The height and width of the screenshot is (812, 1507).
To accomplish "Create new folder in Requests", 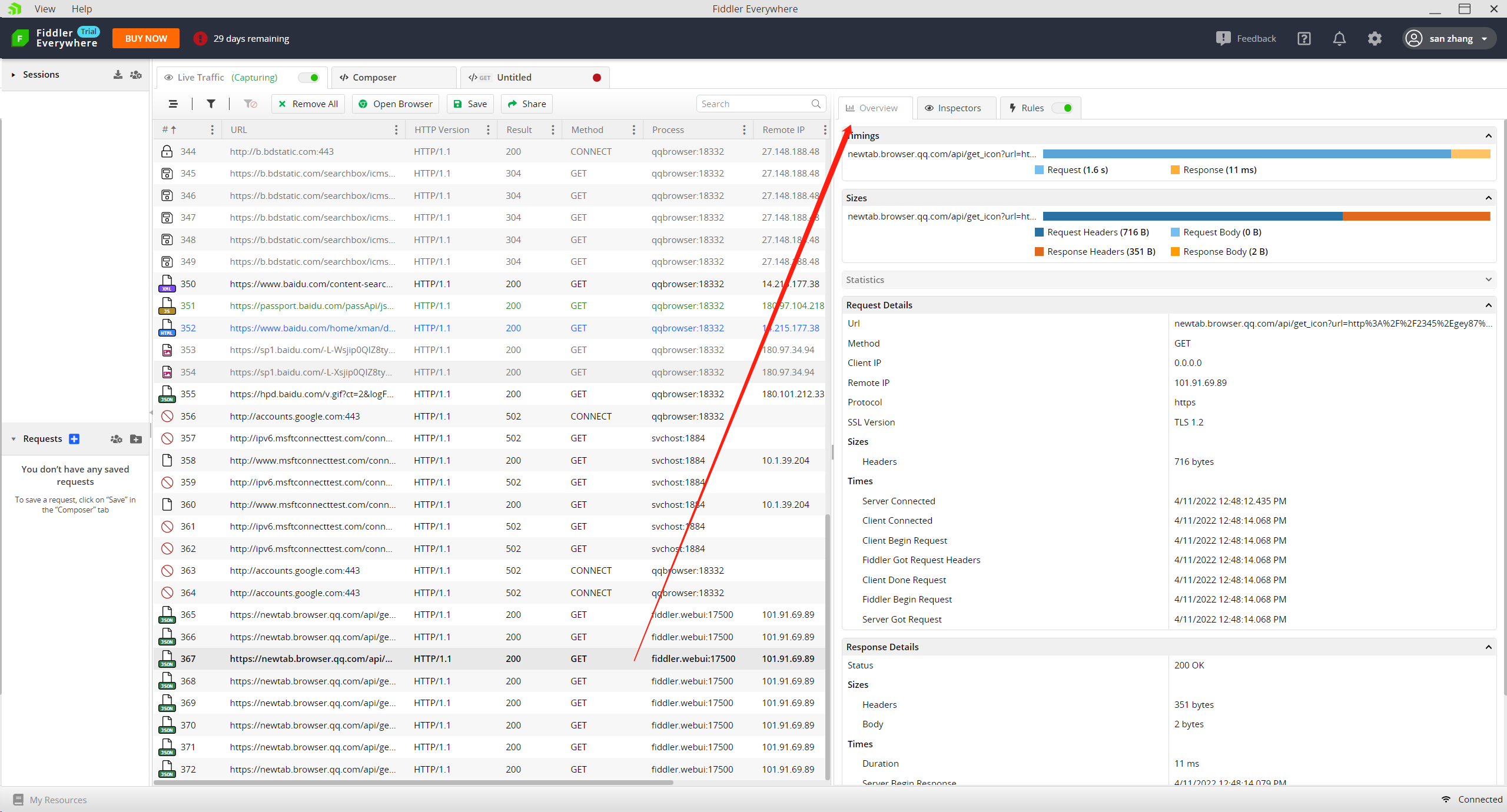I will click(x=136, y=439).
